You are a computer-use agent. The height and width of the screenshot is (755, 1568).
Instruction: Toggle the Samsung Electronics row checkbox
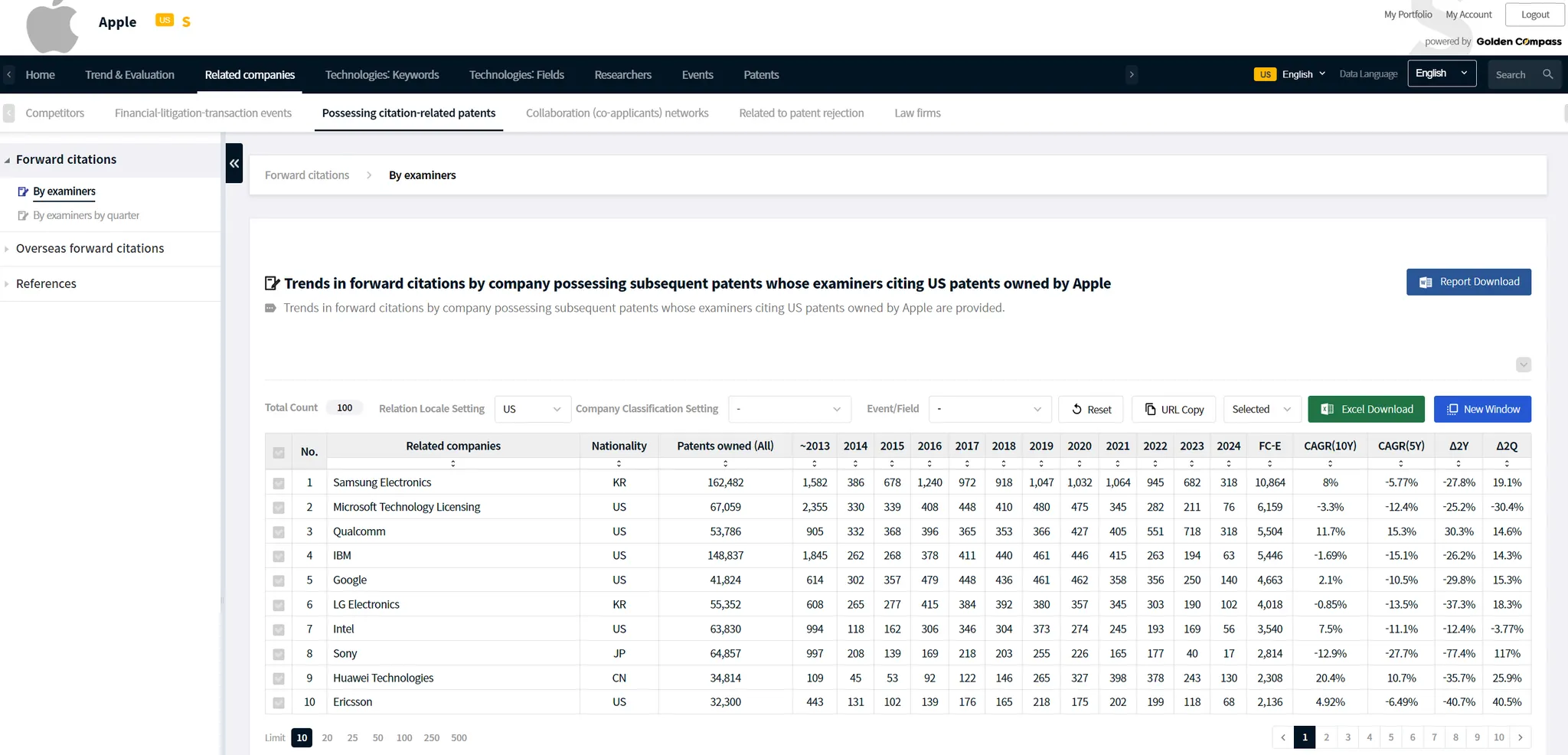(x=279, y=483)
